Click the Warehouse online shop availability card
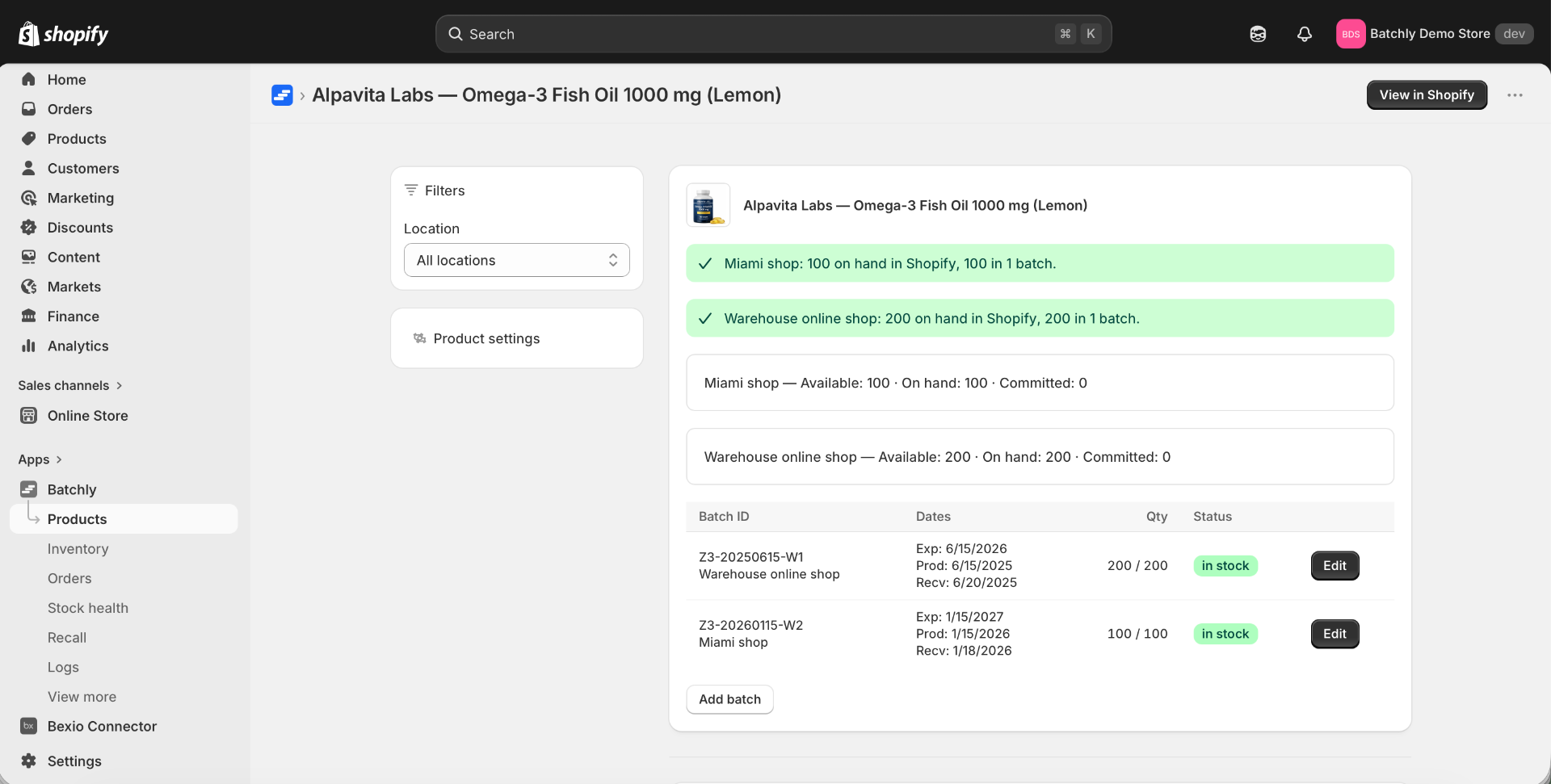The width and height of the screenshot is (1551, 784). click(x=1040, y=457)
